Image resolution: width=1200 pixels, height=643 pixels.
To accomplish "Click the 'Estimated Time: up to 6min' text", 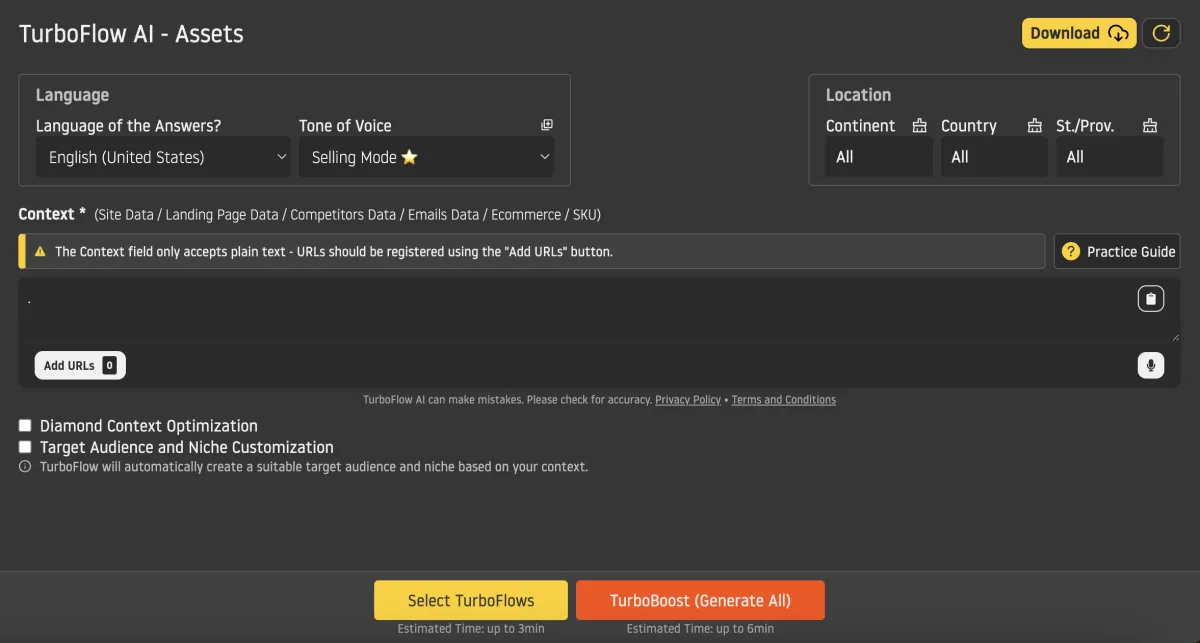I will click(700, 629).
